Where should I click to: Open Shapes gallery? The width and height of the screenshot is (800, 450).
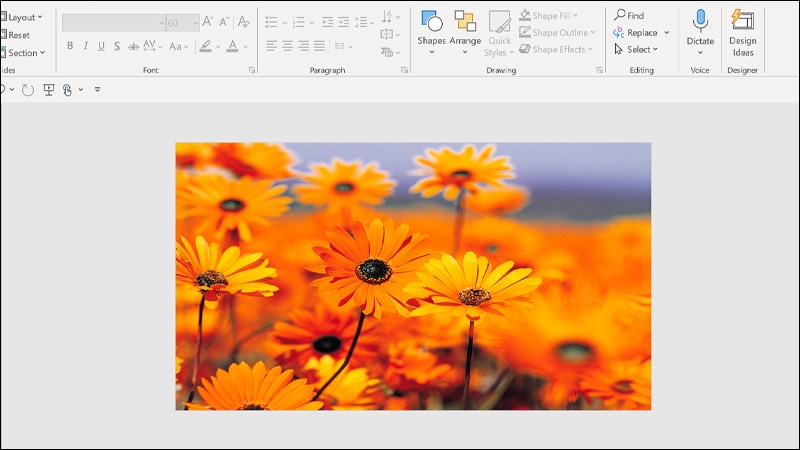[432, 32]
